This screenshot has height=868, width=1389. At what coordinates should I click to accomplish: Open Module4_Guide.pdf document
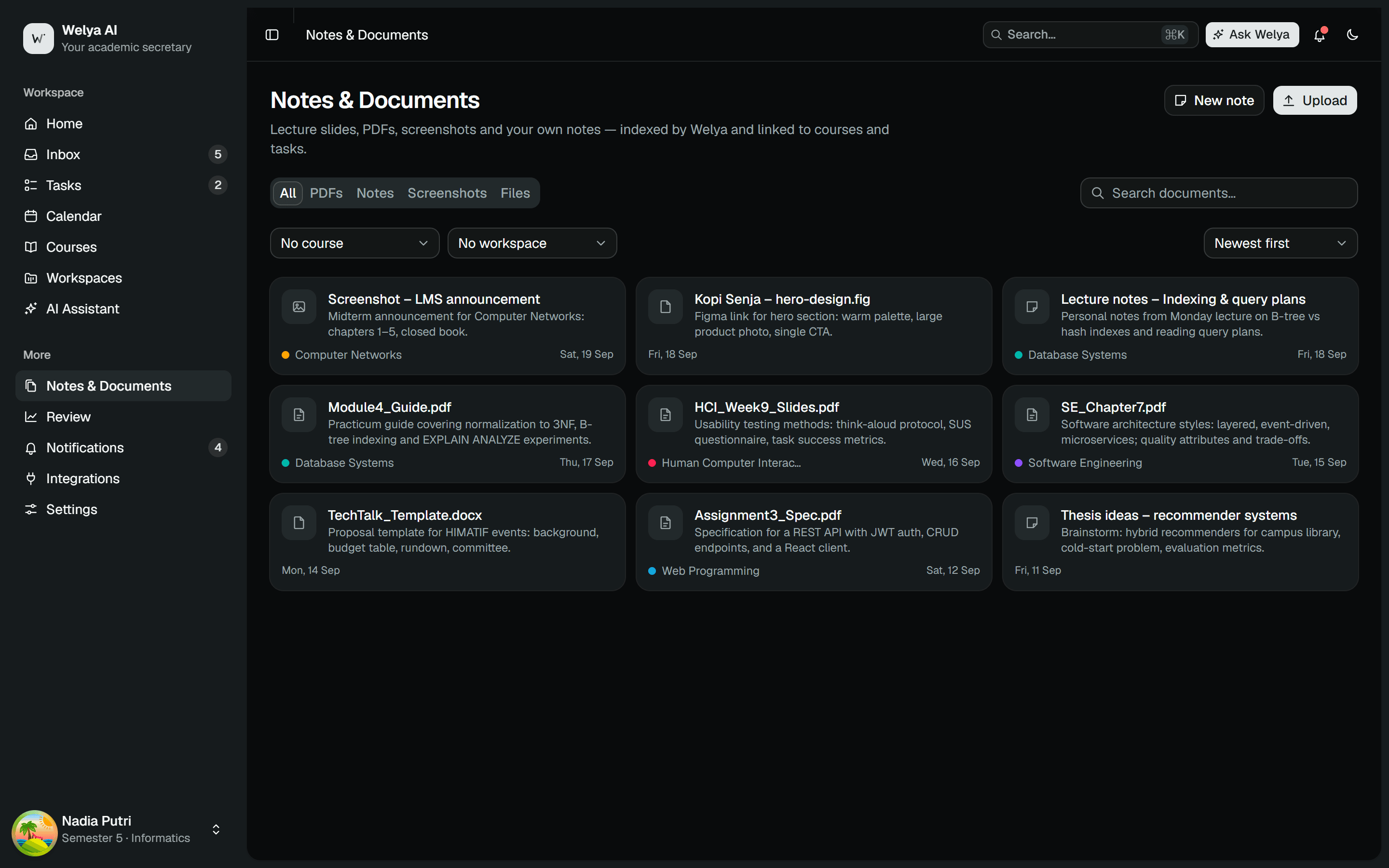click(447, 434)
